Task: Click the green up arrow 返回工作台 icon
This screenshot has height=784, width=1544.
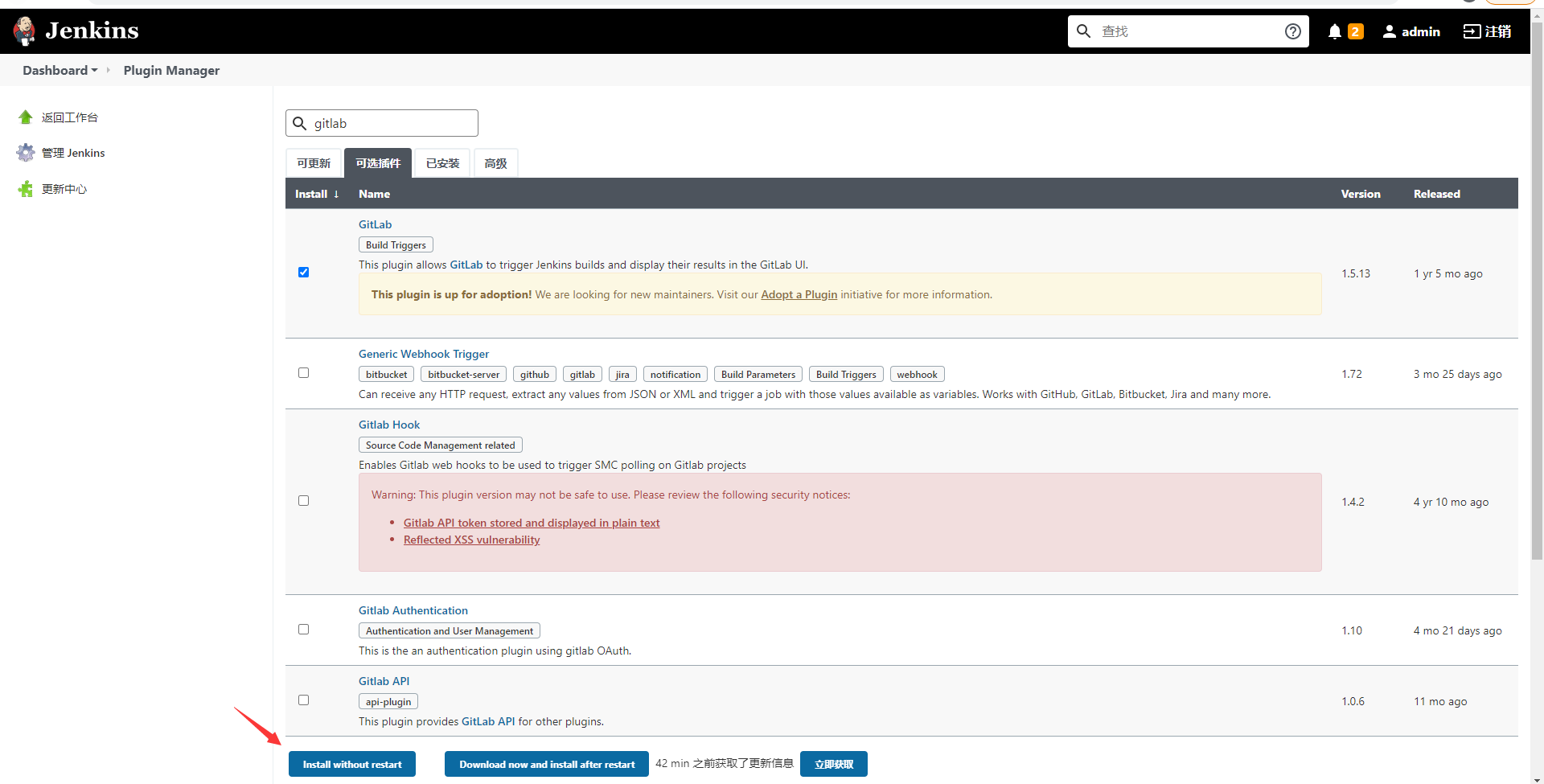Action: pyautogui.click(x=26, y=117)
